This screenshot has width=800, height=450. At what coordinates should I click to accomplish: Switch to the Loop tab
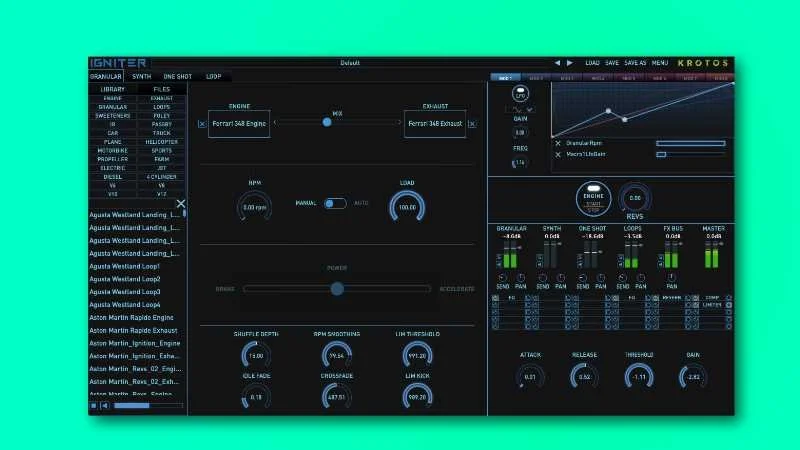click(x=213, y=77)
